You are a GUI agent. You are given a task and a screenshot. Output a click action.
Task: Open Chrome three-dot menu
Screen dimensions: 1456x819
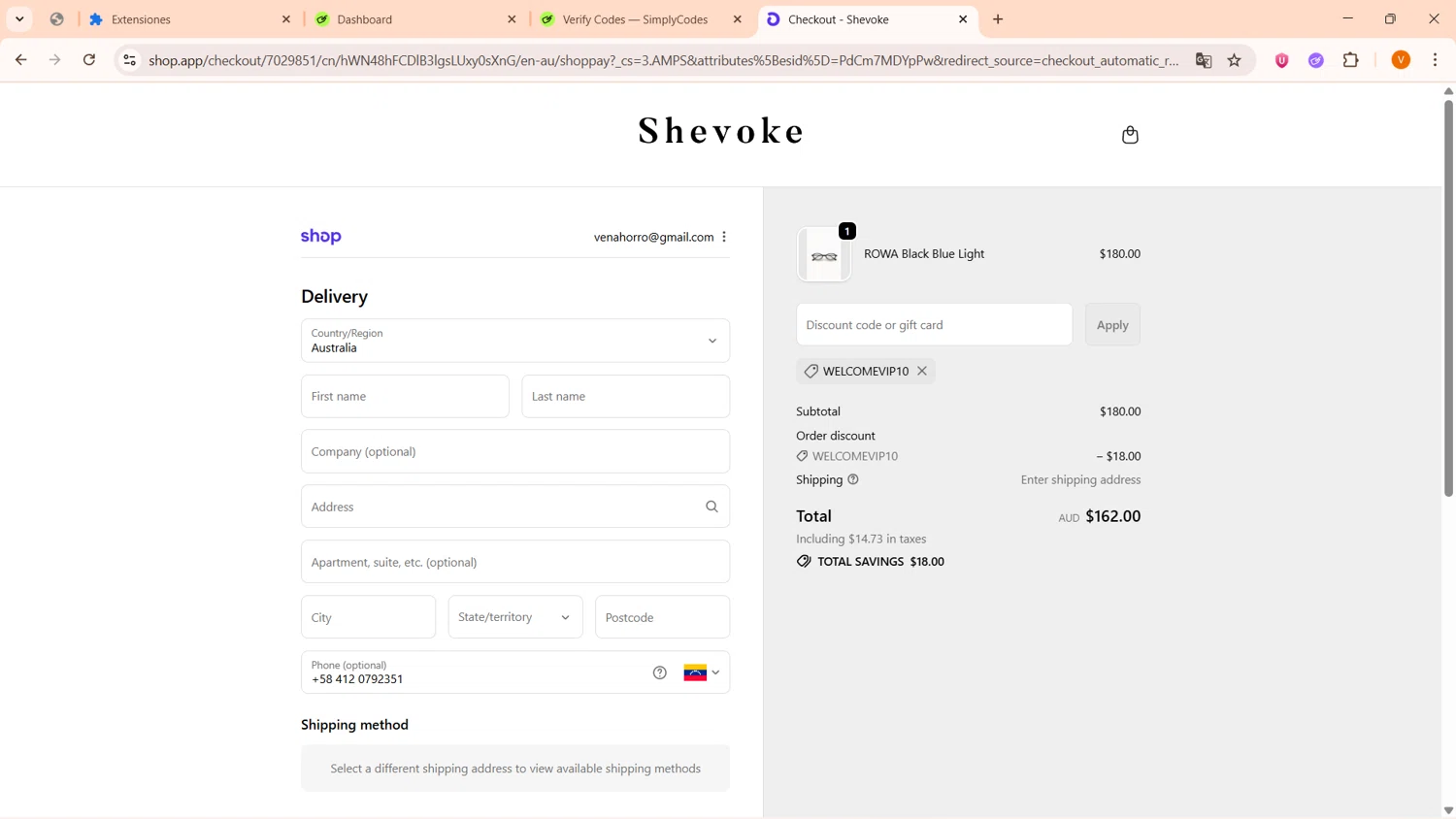point(1436,60)
